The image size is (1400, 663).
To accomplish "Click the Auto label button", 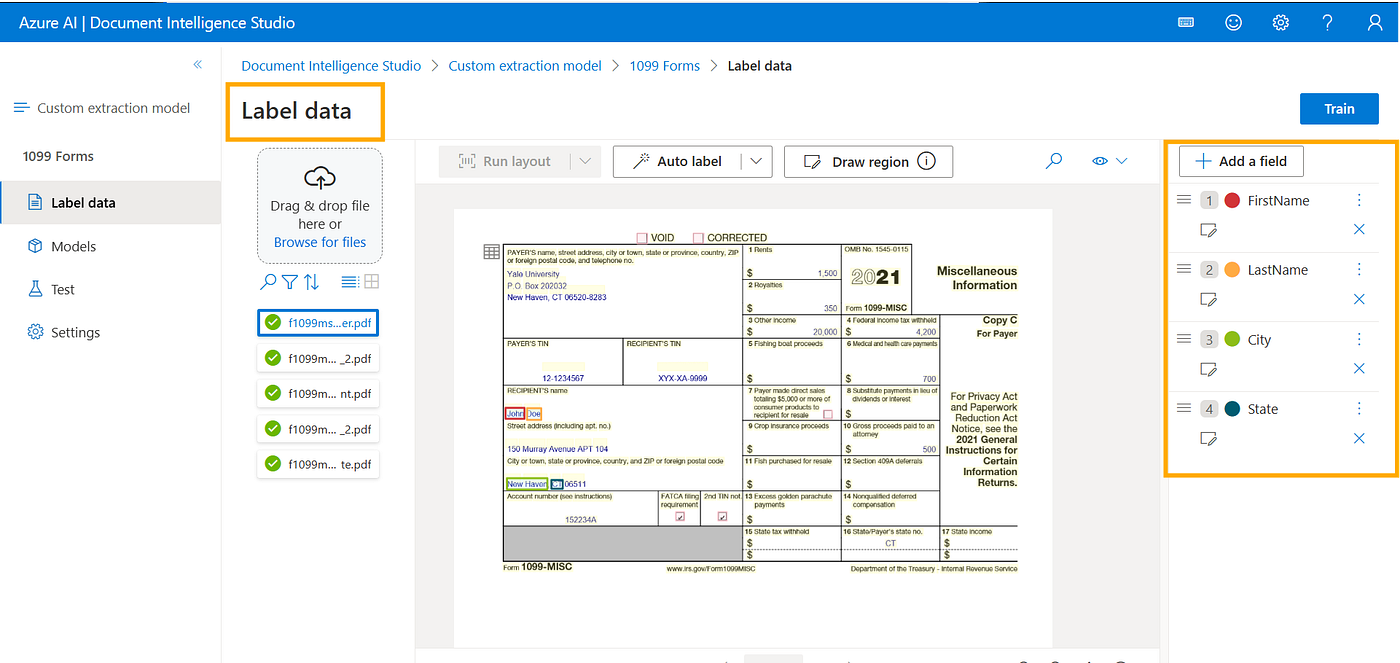I will coord(676,161).
